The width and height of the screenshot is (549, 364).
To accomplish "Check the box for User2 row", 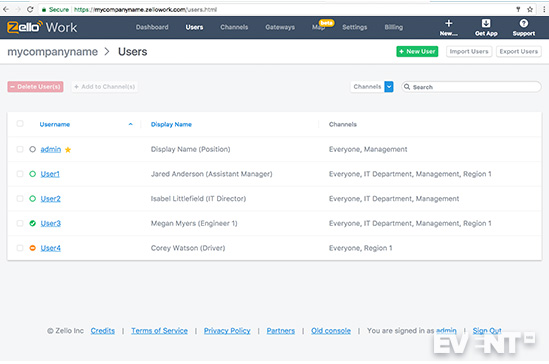I will (x=20, y=199).
